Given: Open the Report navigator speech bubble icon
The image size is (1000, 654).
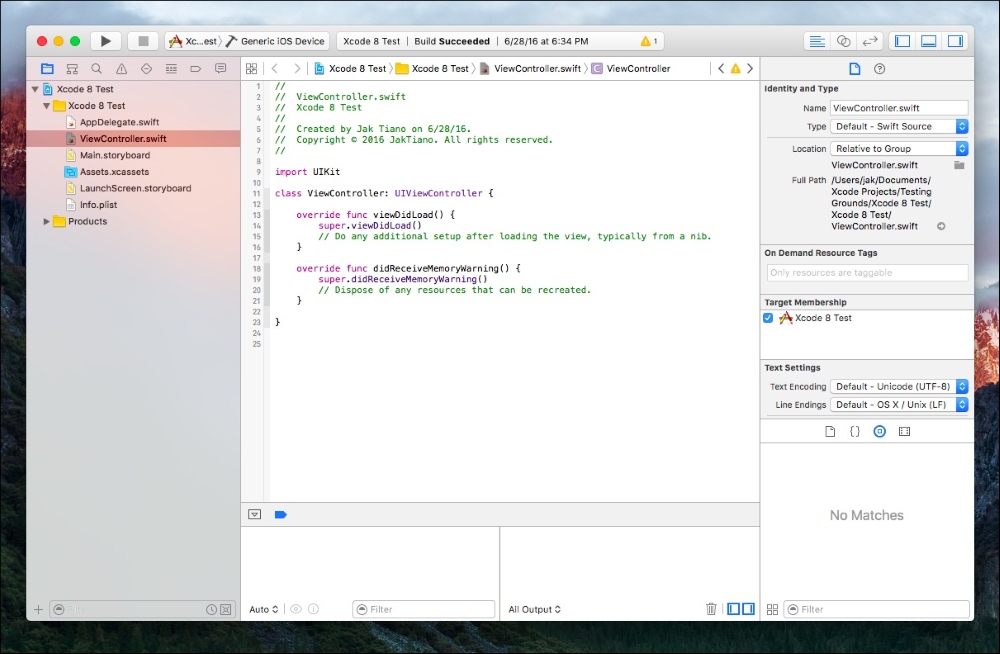Looking at the screenshot, I should pos(221,68).
